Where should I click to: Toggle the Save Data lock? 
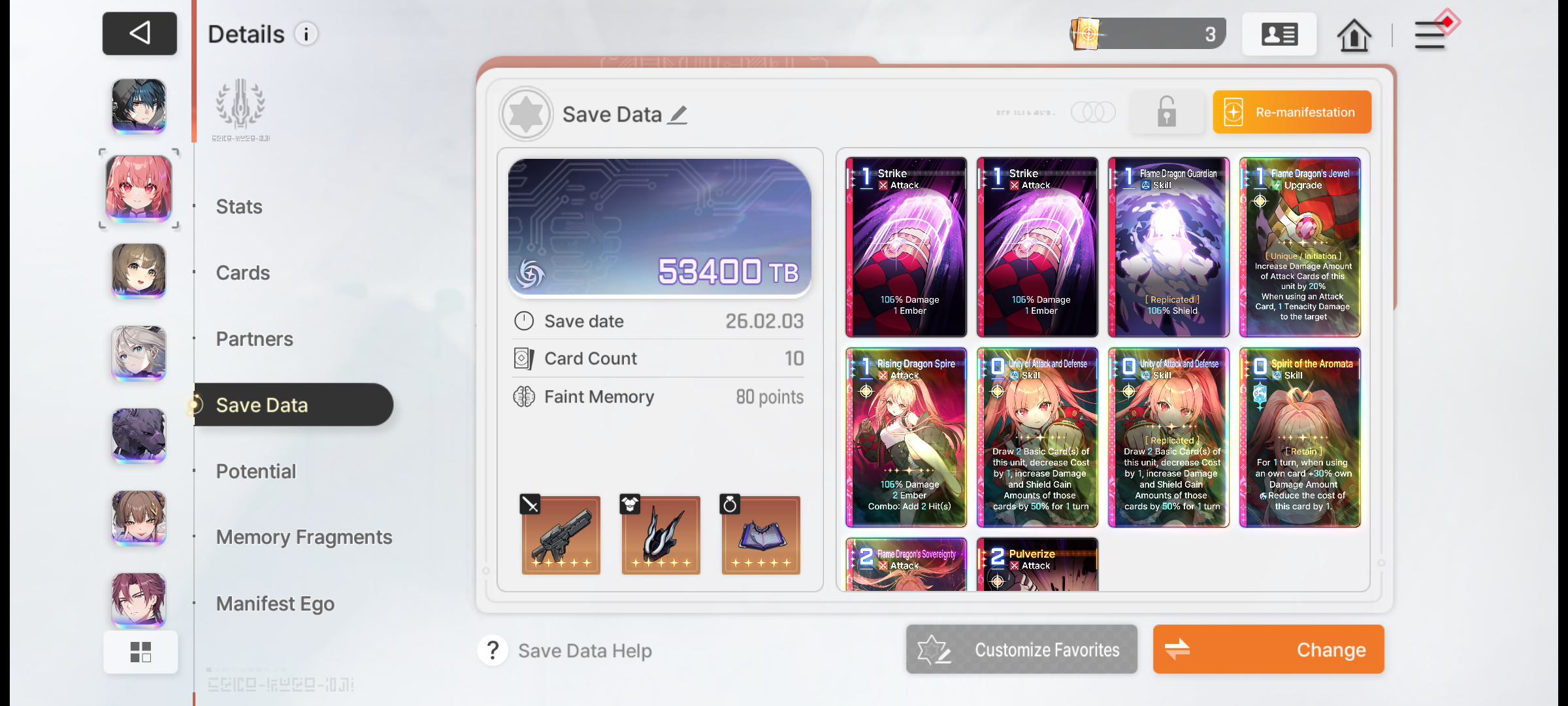(x=1167, y=112)
